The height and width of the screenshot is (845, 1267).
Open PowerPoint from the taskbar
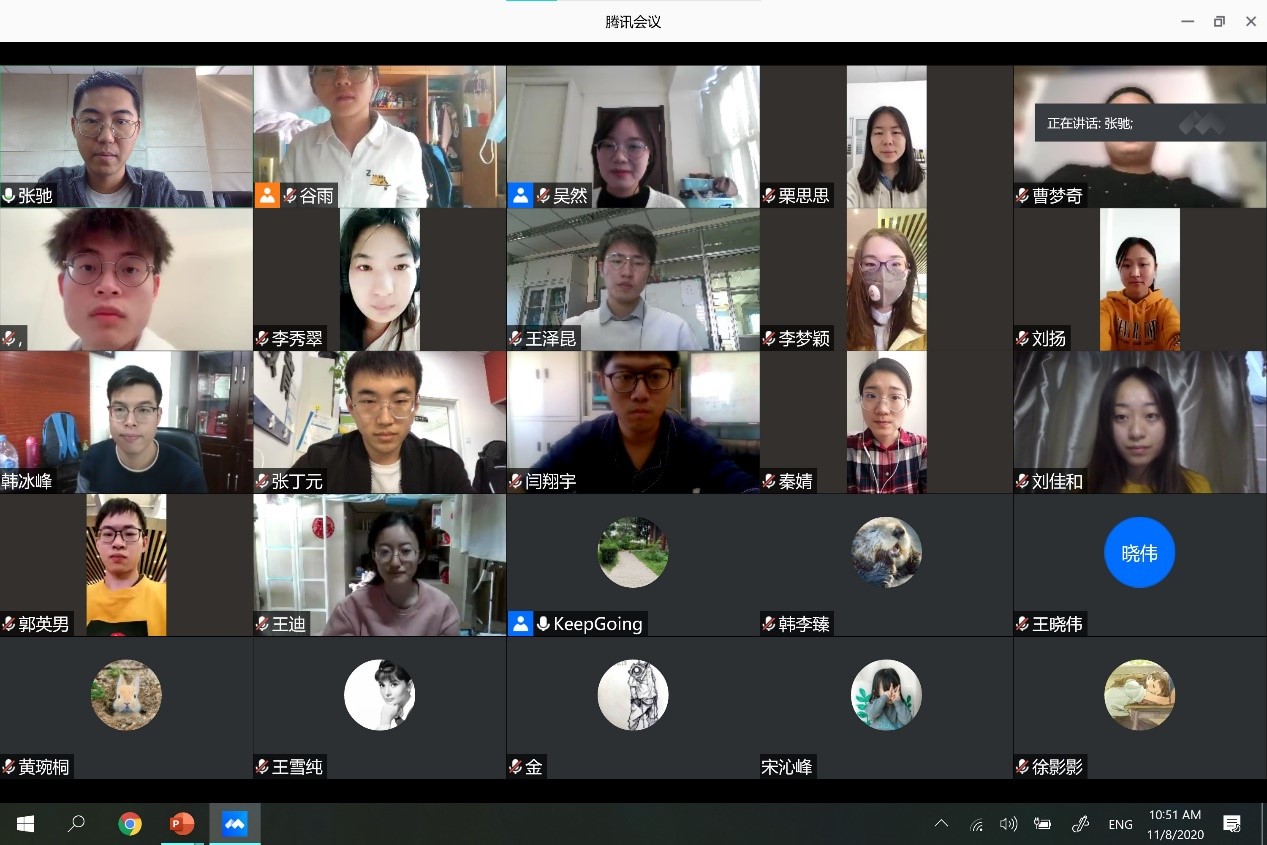point(182,824)
